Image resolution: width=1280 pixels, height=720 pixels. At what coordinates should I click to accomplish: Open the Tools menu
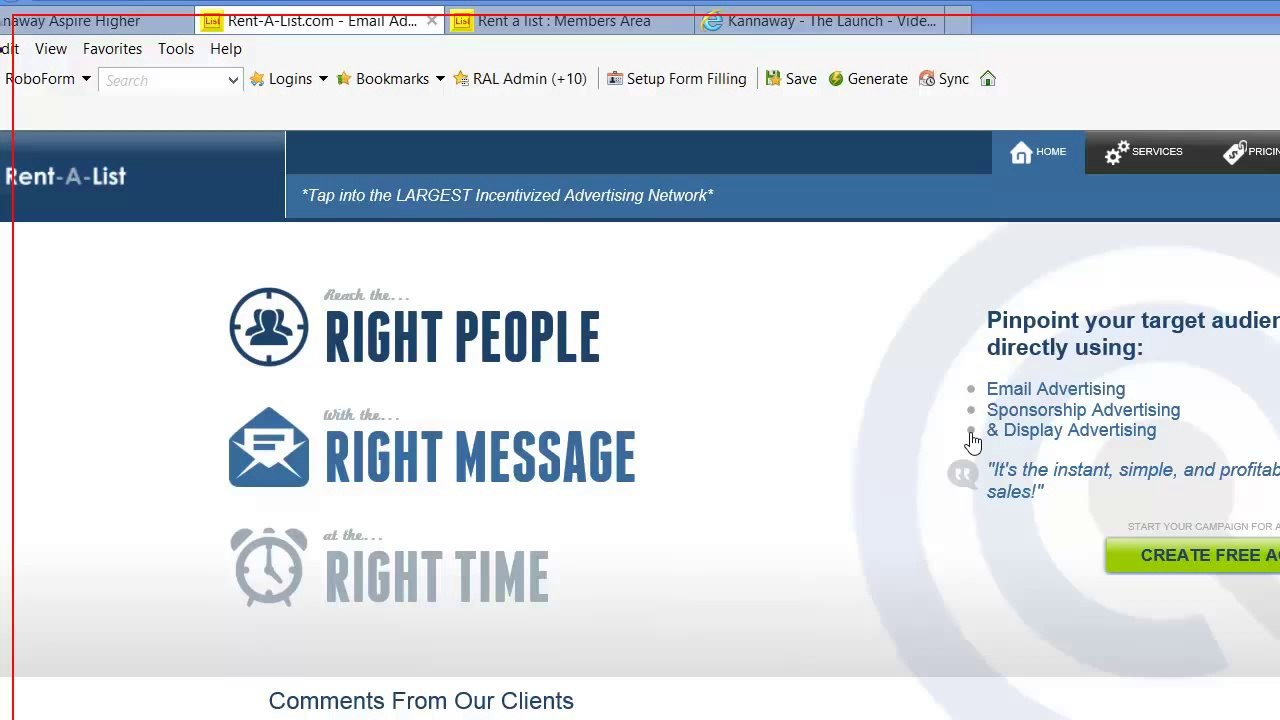[x=176, y=48]
